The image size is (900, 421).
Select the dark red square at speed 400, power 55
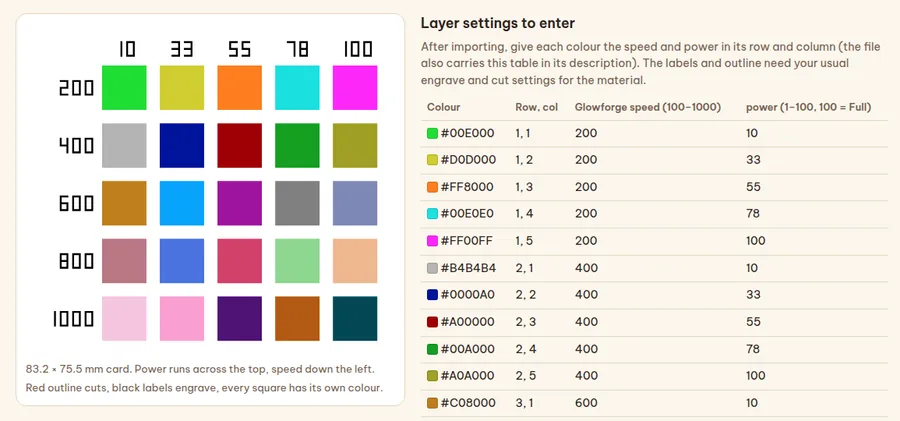(239, 145)
